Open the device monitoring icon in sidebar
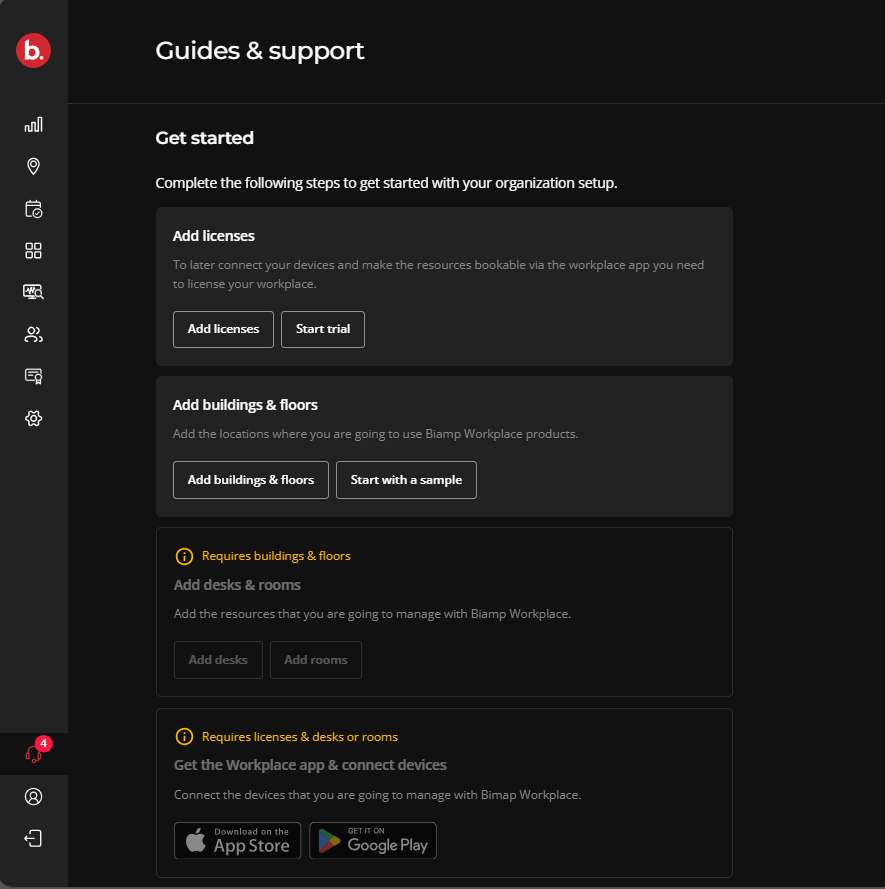The width and height of the screenshot is (885, 889). (33, 292)
